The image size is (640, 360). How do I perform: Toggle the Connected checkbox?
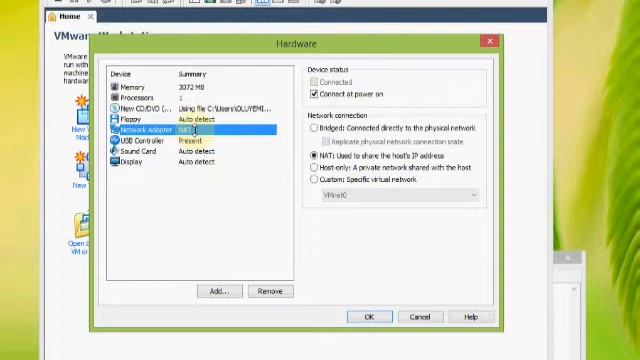[314, 82]
